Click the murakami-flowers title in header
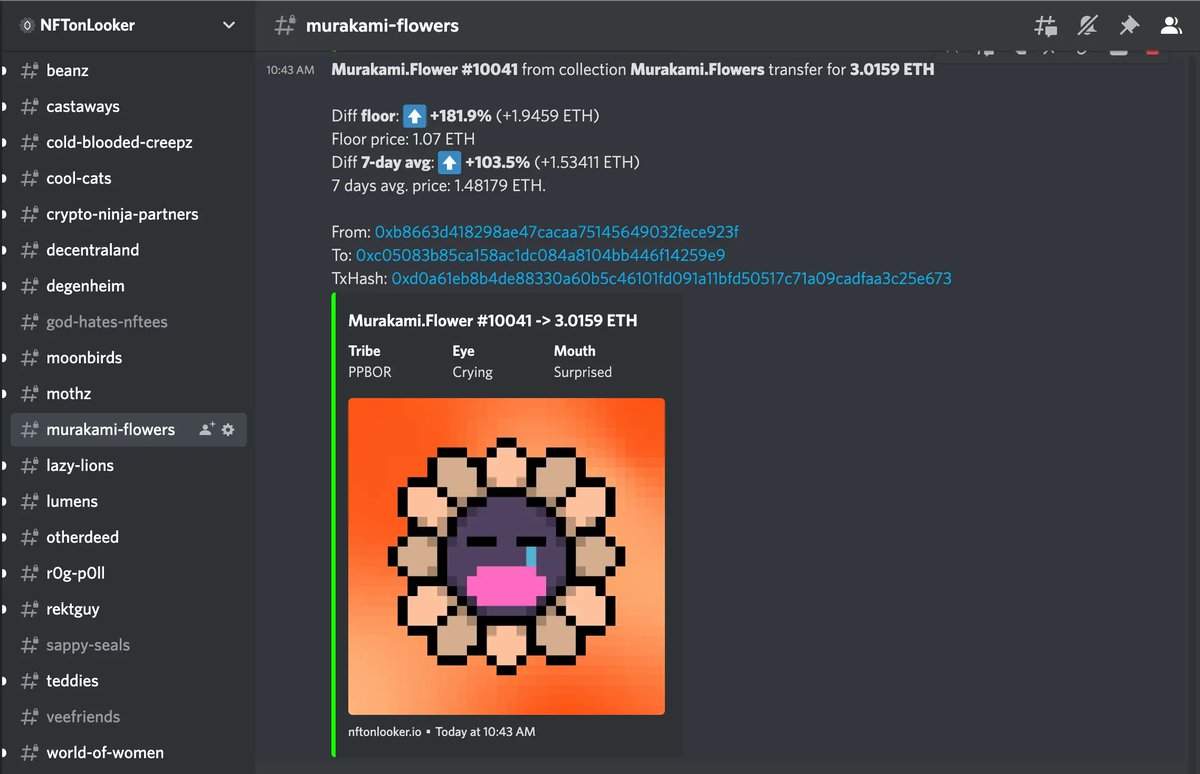The width and height of the screenshot is (1200, 774). (382, 25)
